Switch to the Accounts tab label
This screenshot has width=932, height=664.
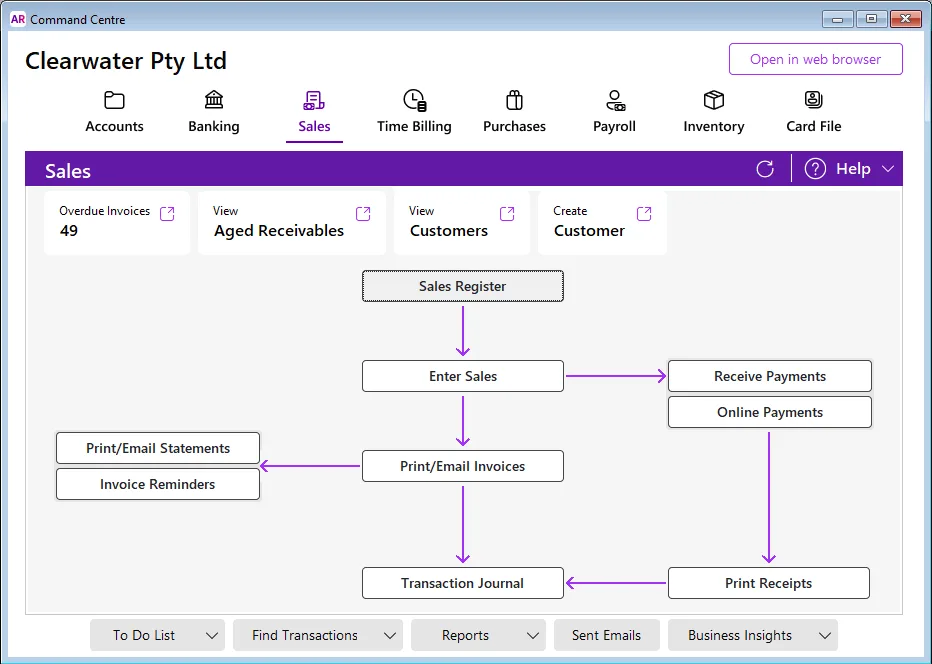tap(114, 126)
